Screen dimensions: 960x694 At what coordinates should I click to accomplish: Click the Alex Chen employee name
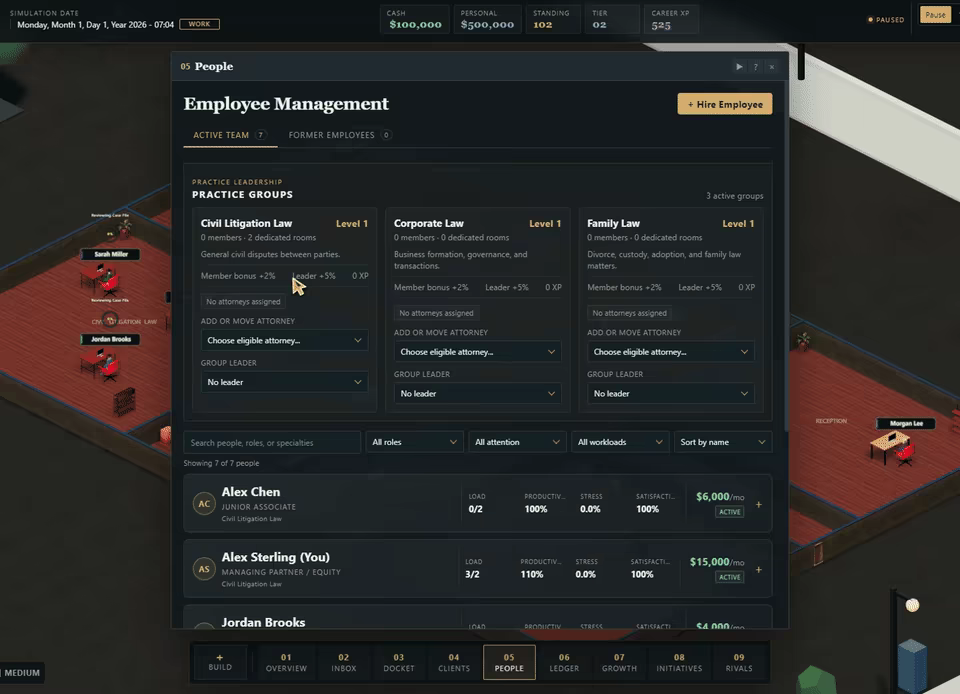(x=251, y=492)
